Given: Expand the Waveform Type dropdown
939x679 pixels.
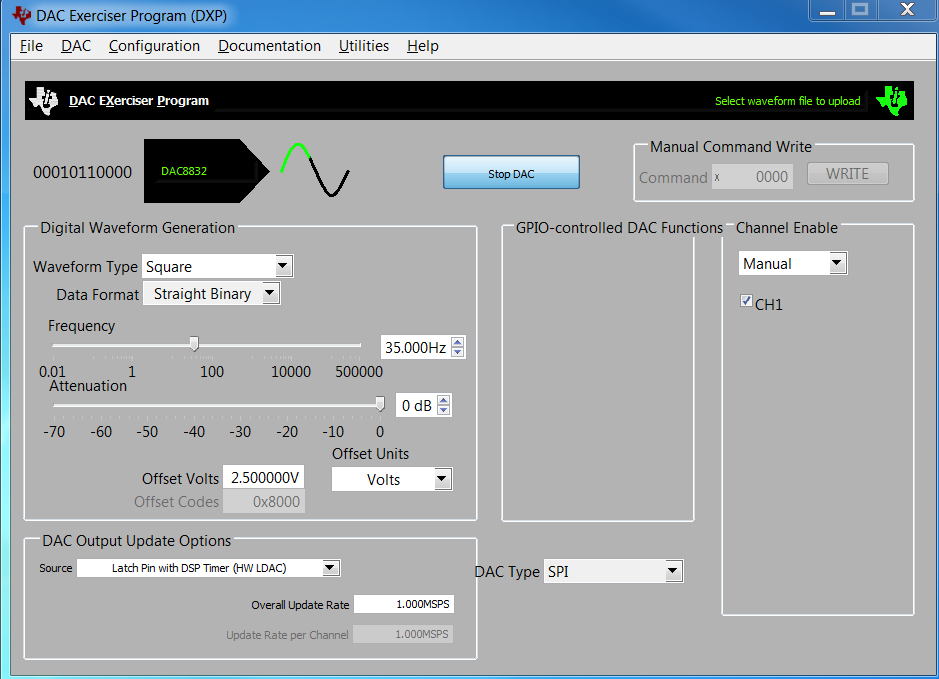Looking at the screenshot, I should point(283,266).
